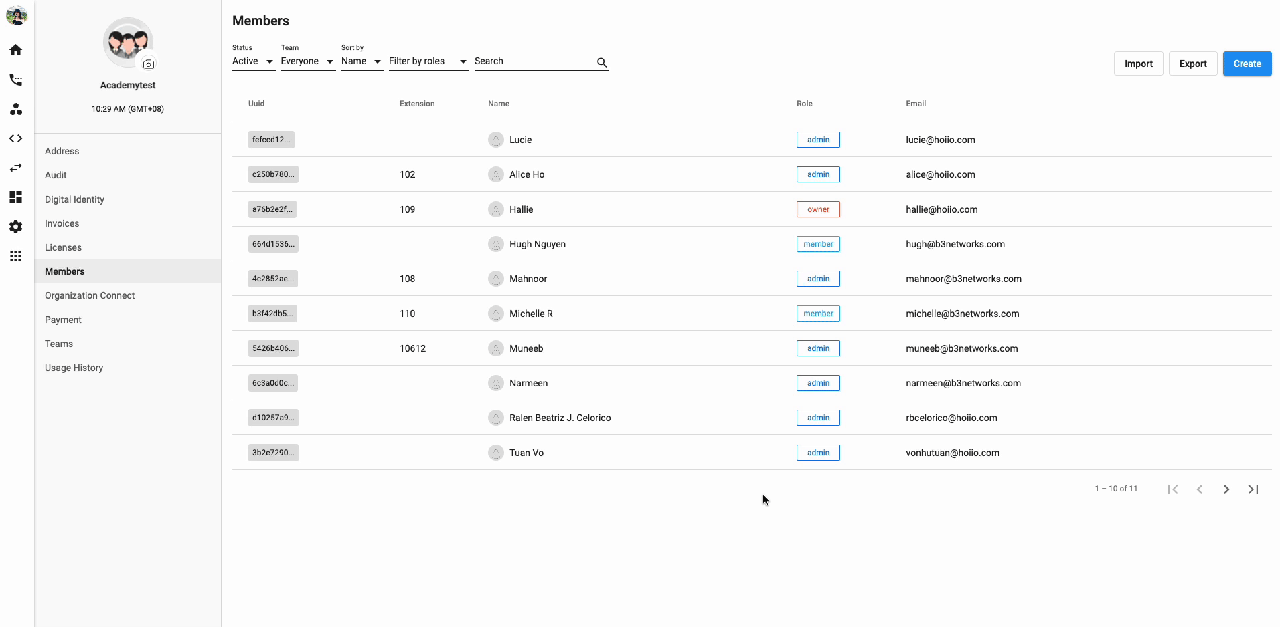Select Teams in the side menu
The height and width of the screenshot is (627, 1280).
coord(59,344)
